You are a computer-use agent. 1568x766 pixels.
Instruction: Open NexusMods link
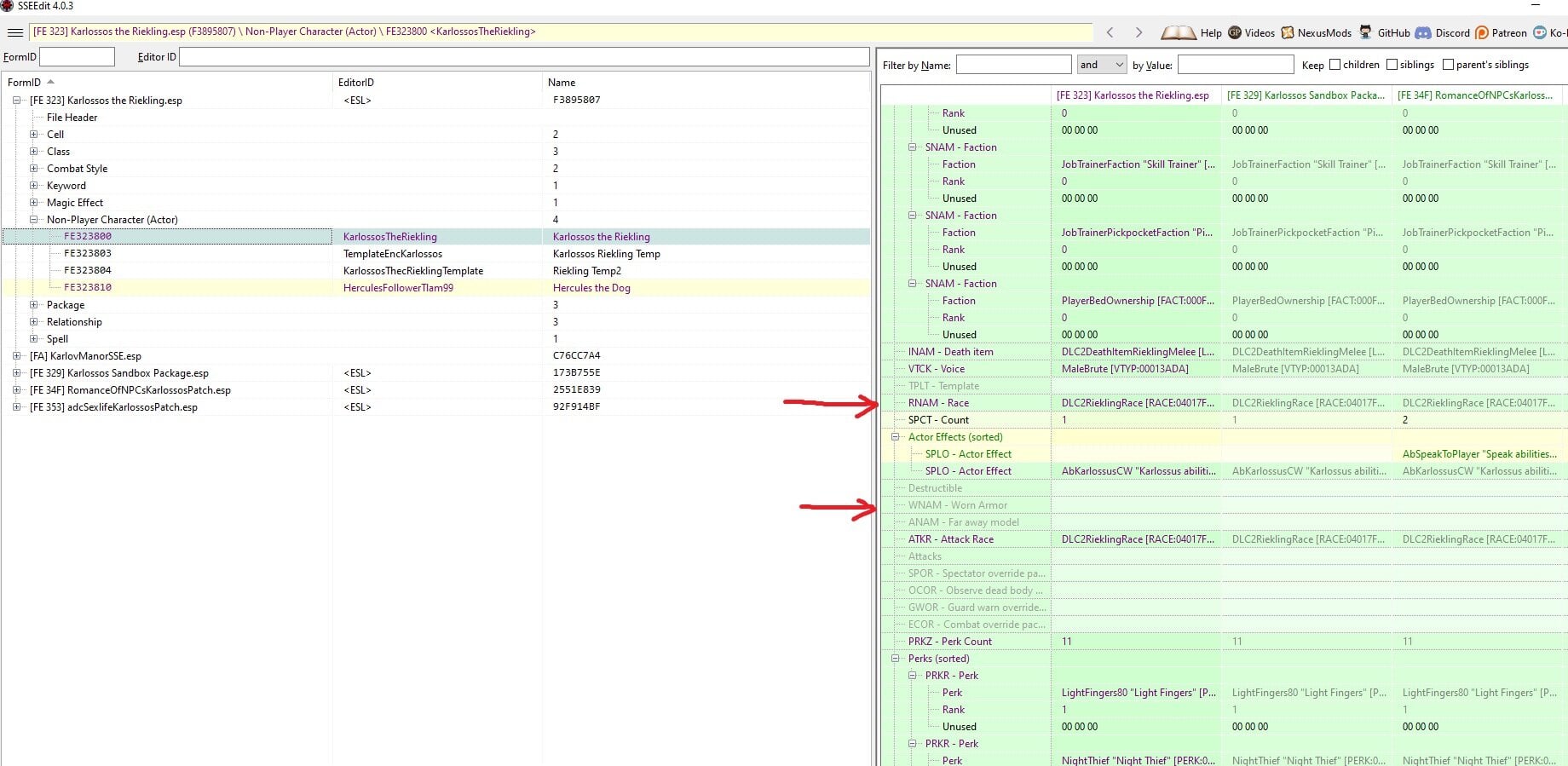[1316, 32]
